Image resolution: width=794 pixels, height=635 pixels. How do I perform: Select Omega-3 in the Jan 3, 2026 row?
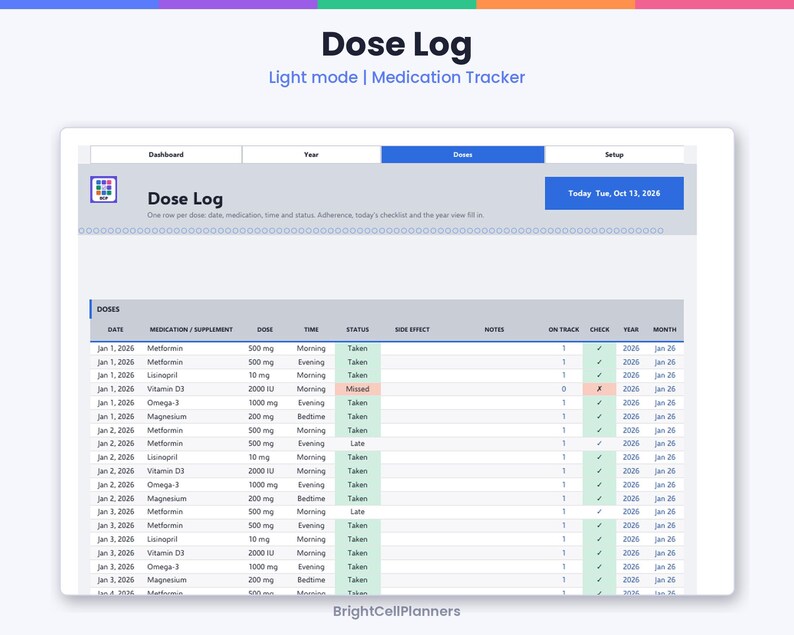(x=163, y=567)
